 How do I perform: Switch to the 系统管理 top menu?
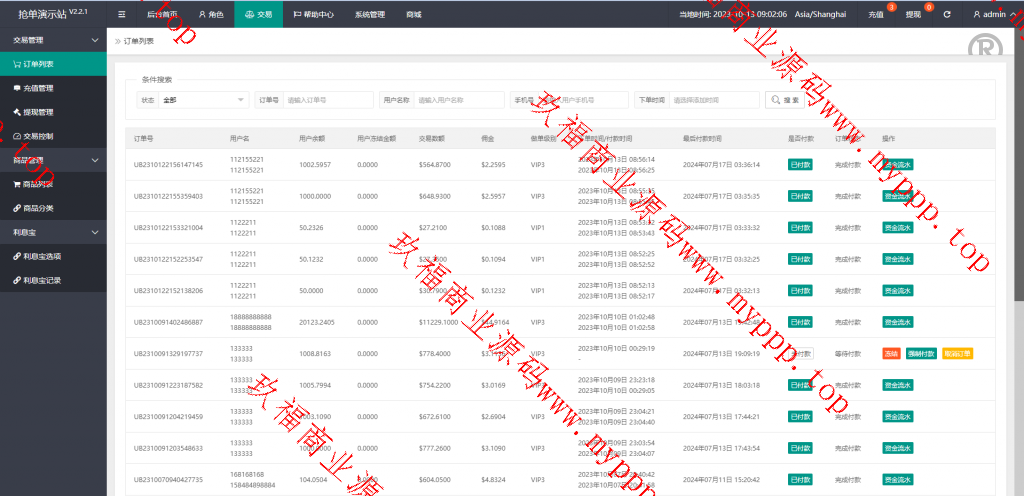coord(369,15)
